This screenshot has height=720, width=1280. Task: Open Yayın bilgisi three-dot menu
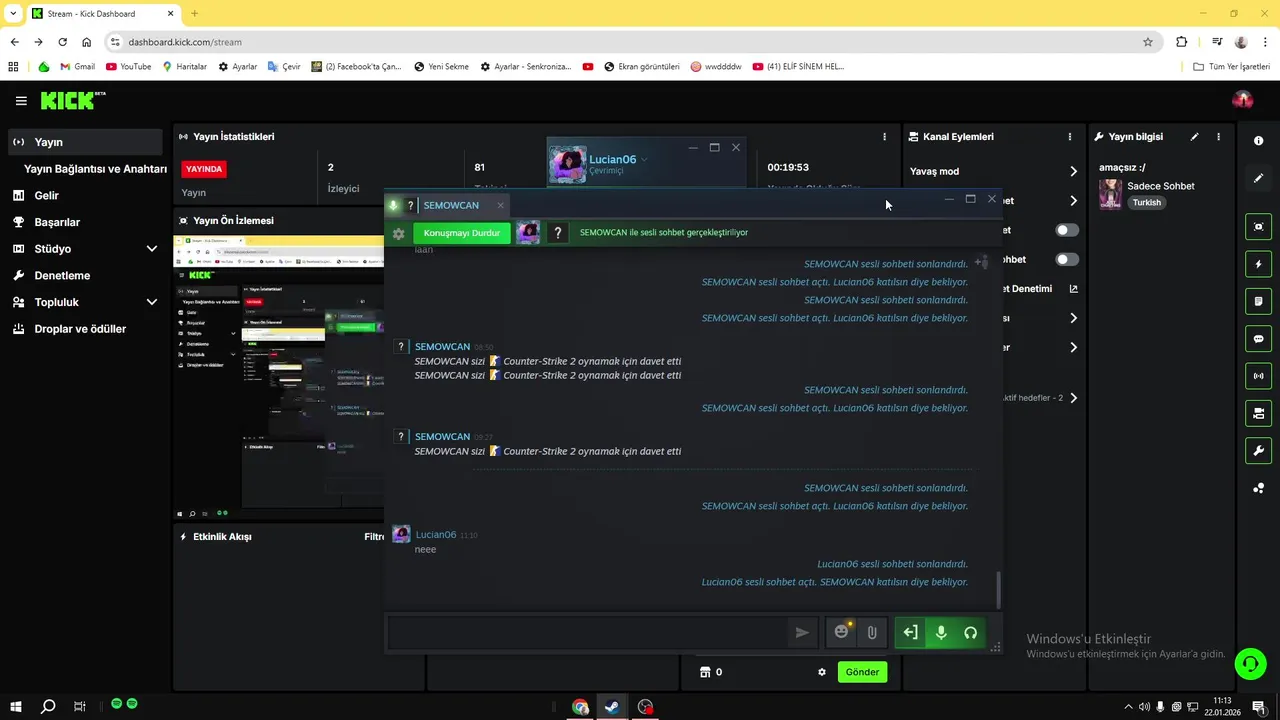tap(1218, 137)
